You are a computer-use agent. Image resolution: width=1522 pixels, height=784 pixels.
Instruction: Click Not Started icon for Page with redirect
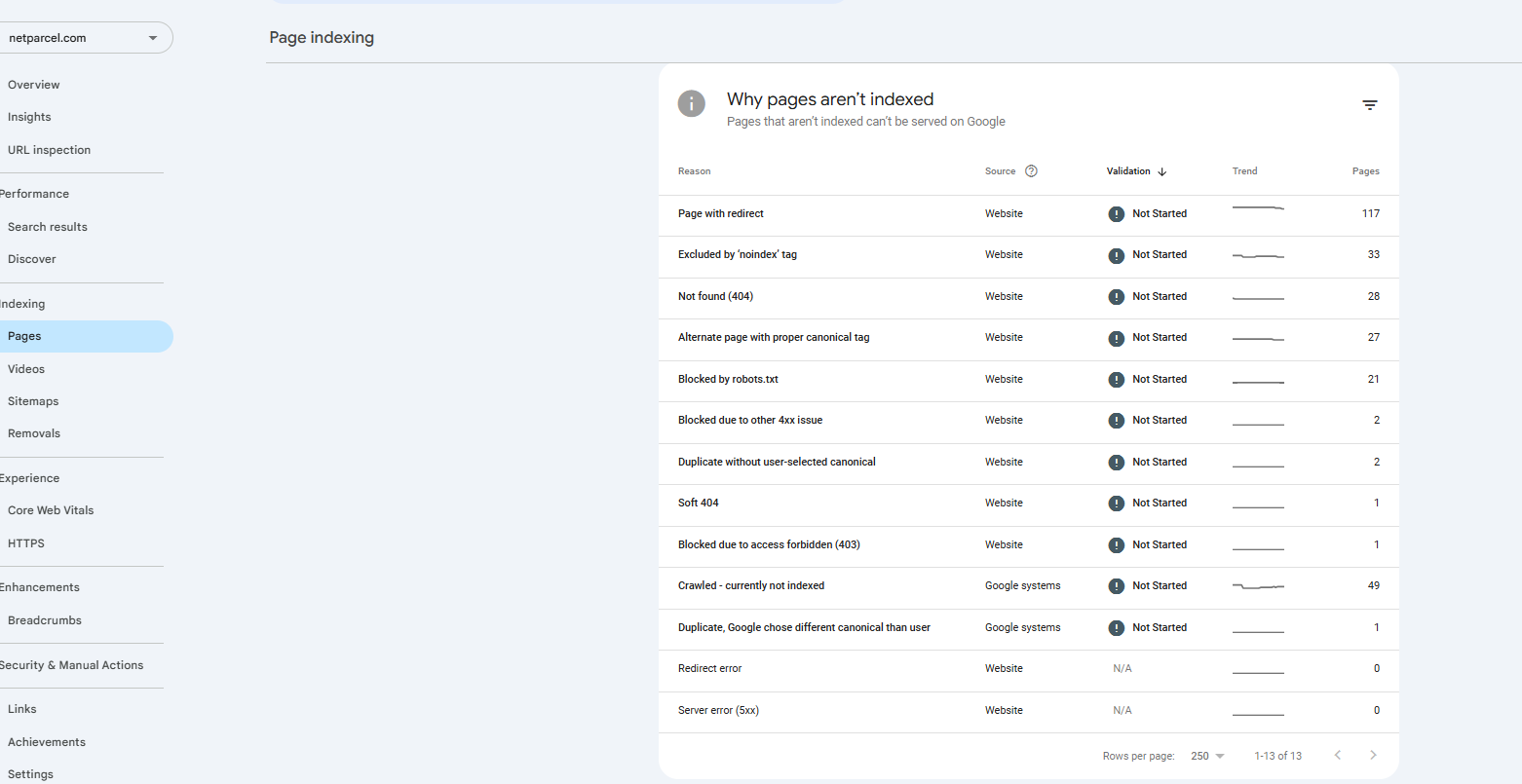pos(1117,214)
